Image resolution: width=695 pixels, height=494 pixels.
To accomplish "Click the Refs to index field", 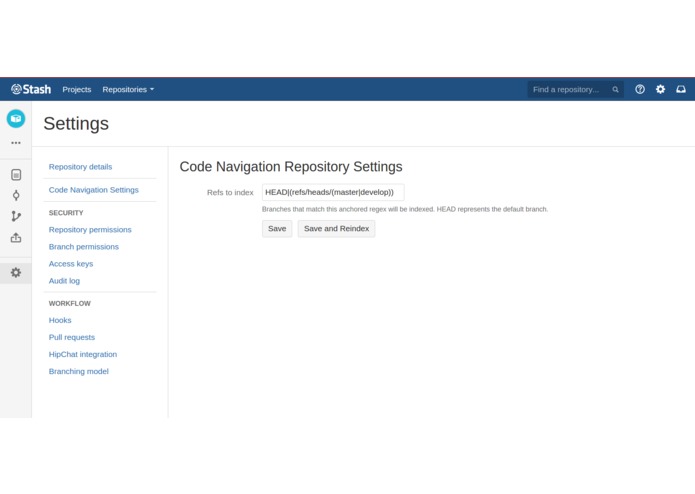I will [x=333, y=192].
